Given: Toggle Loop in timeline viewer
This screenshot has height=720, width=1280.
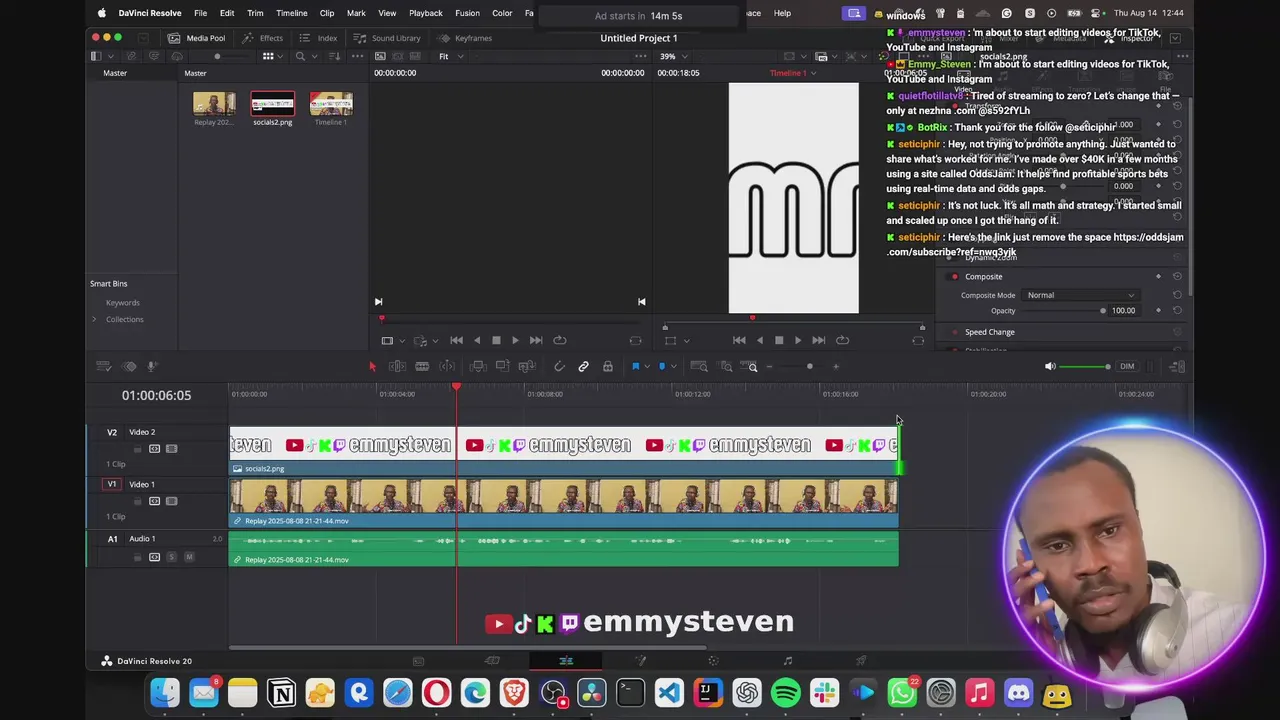Looking at the screenshot, I should click(843, 340).
